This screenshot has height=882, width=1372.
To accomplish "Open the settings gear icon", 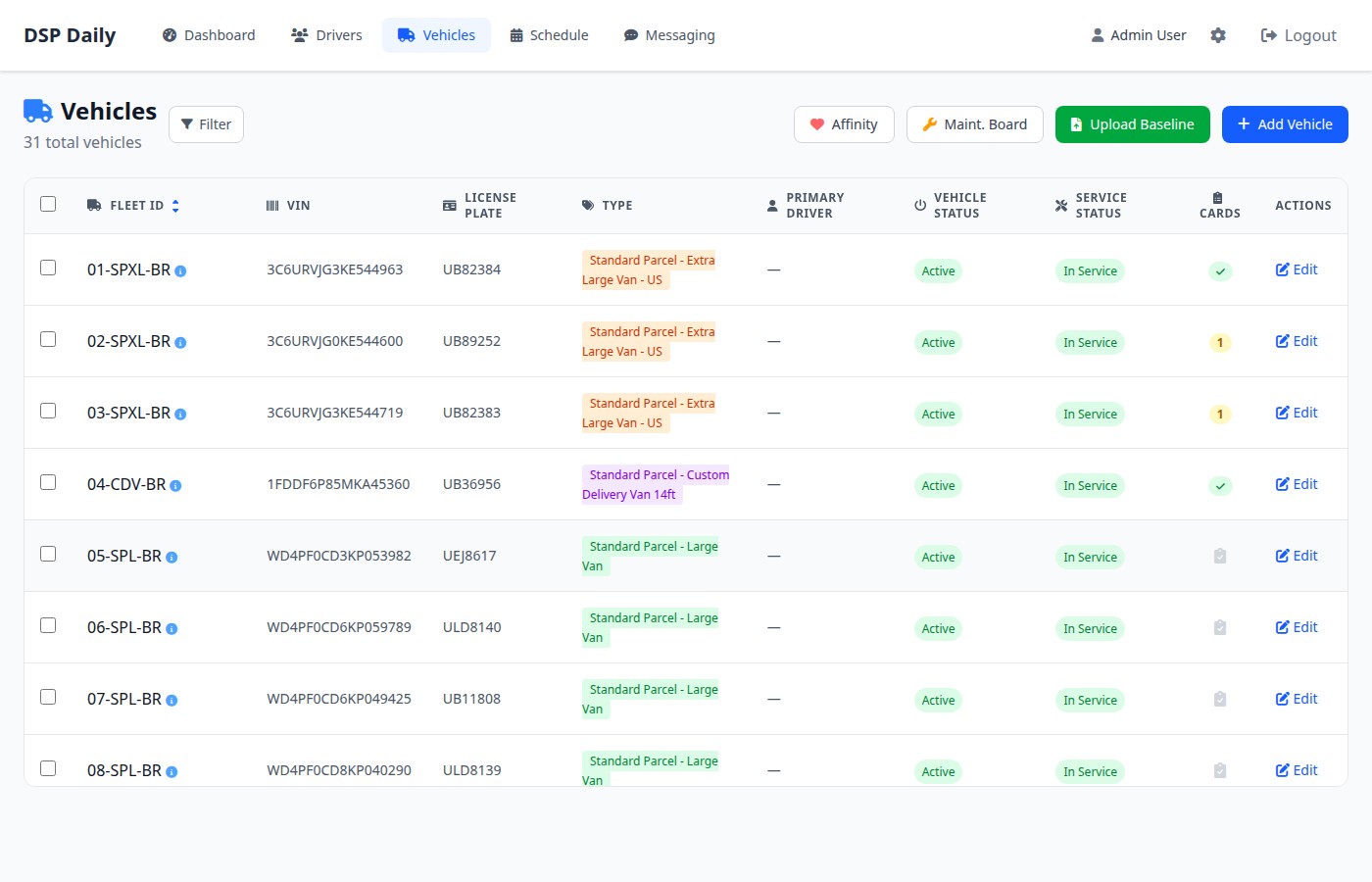I will [x=1217, y=34].
